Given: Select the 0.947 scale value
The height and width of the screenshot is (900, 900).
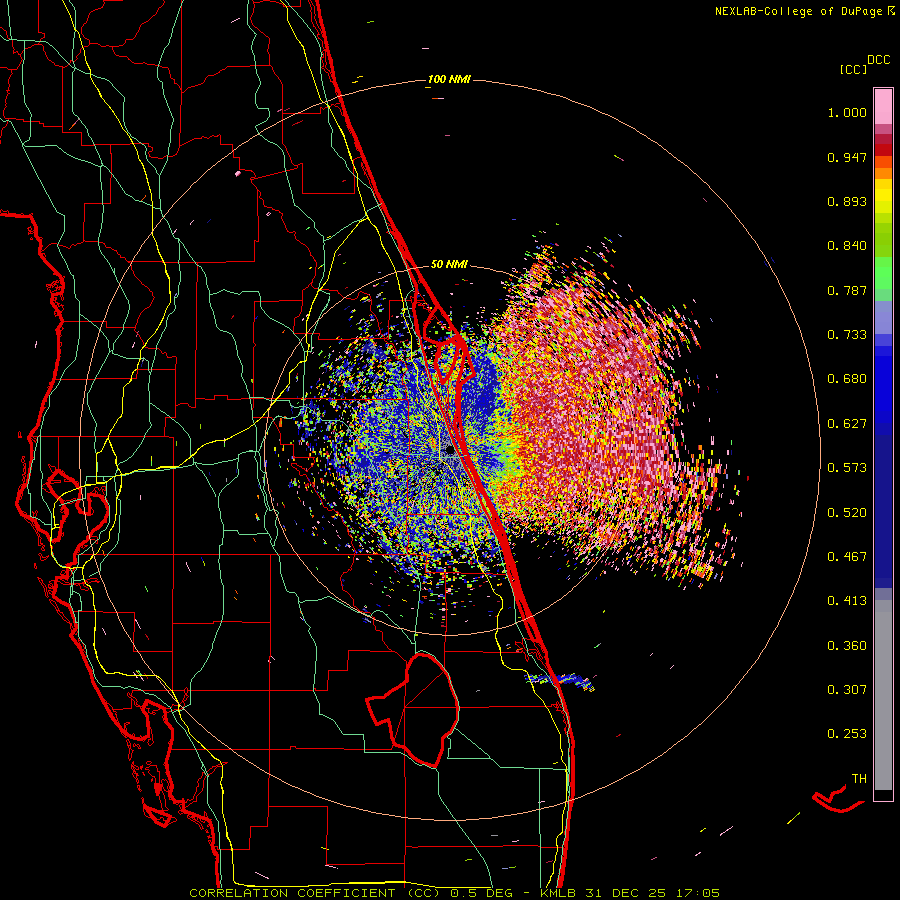Looking at the screenshot, I should point(847,157).
